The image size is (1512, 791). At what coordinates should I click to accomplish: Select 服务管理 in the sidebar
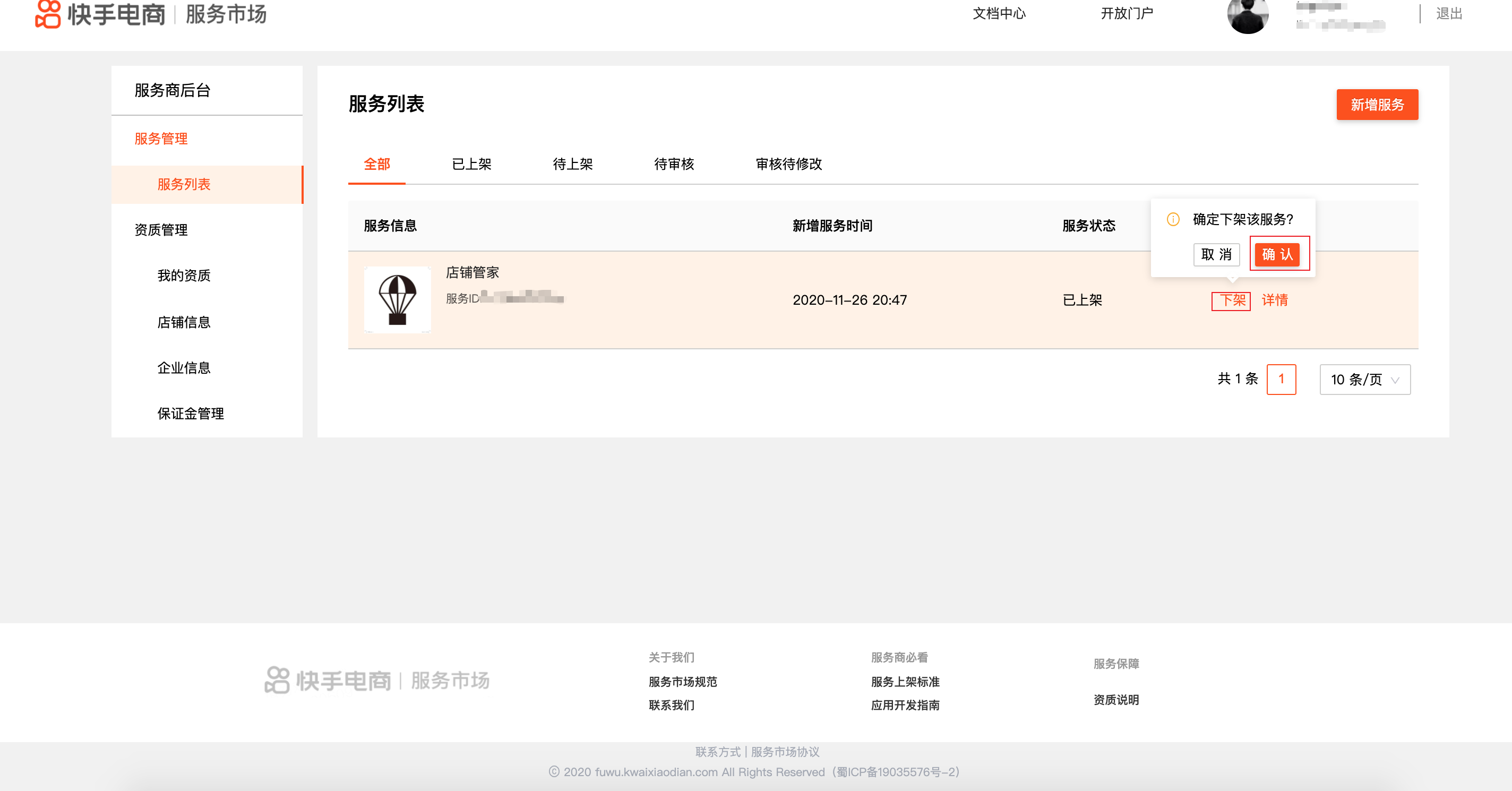(x=161, y=139)
